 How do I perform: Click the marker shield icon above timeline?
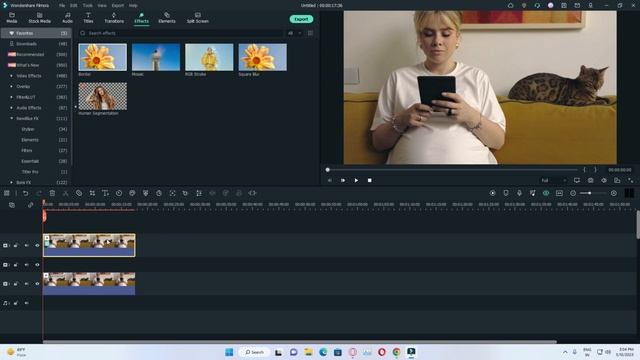click(x=506, y=193)
